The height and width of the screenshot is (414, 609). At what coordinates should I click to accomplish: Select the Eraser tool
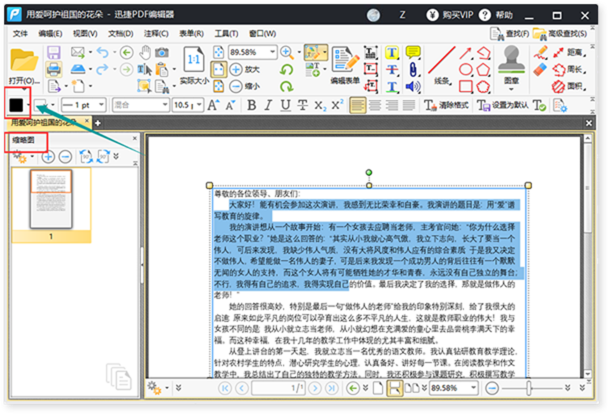point(540,70)
